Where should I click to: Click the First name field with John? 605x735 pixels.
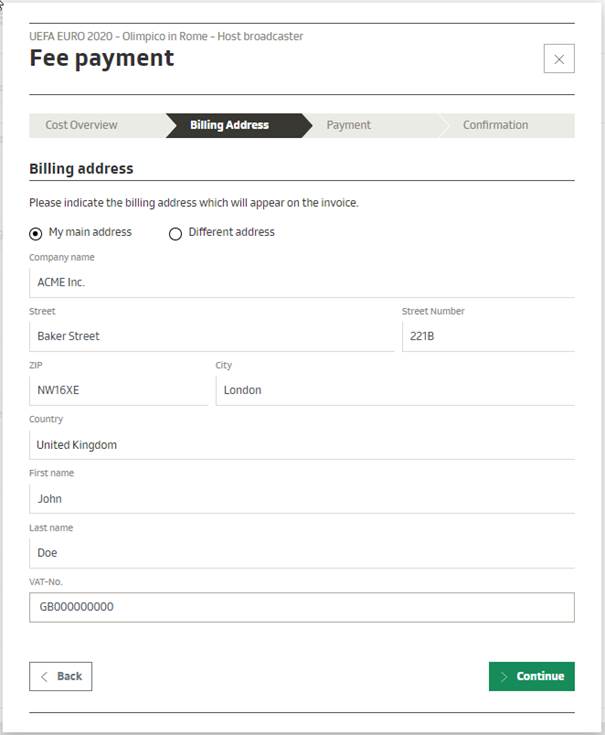(301, 498)
